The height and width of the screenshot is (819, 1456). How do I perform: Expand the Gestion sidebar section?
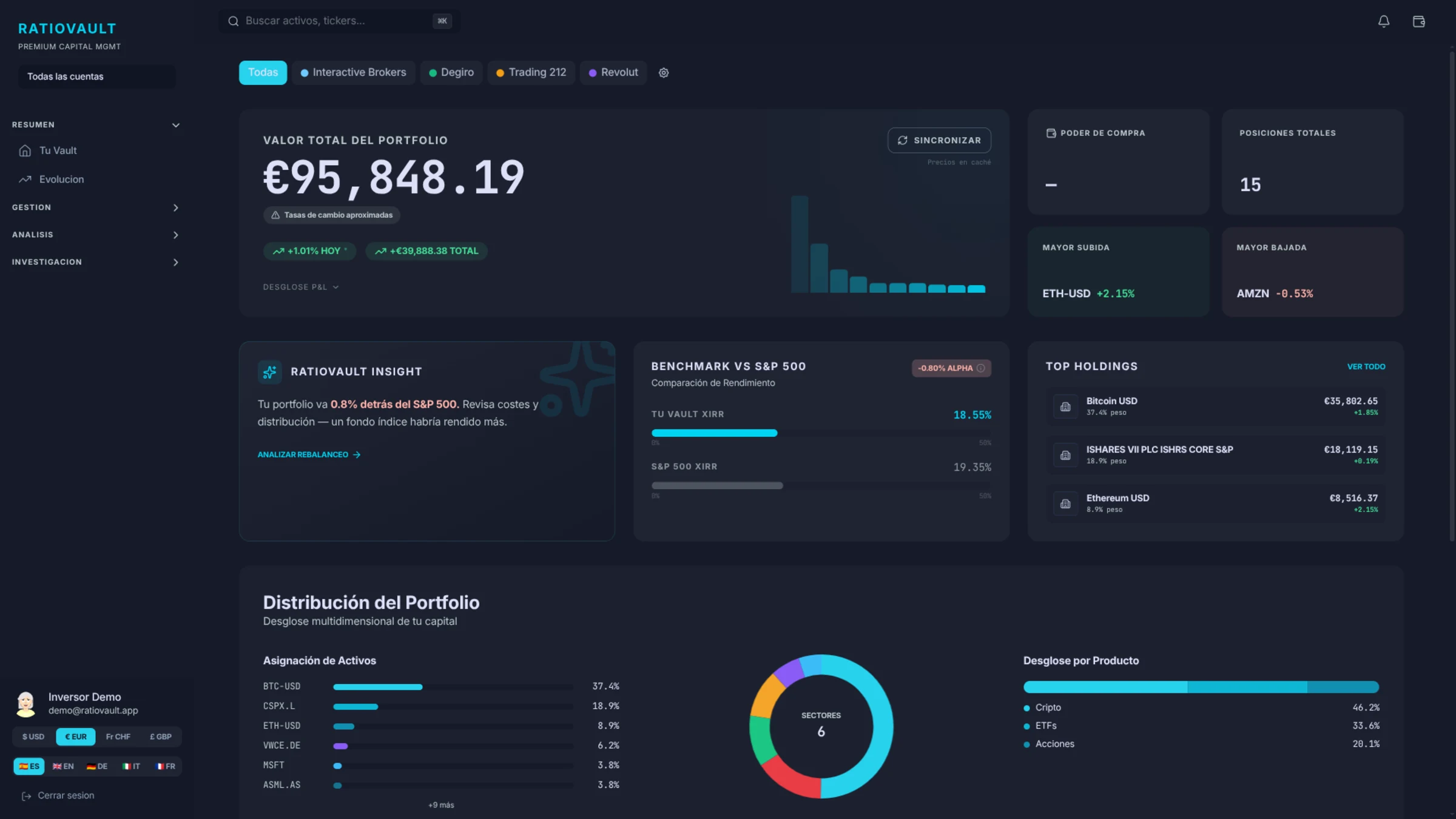(175, 207)
